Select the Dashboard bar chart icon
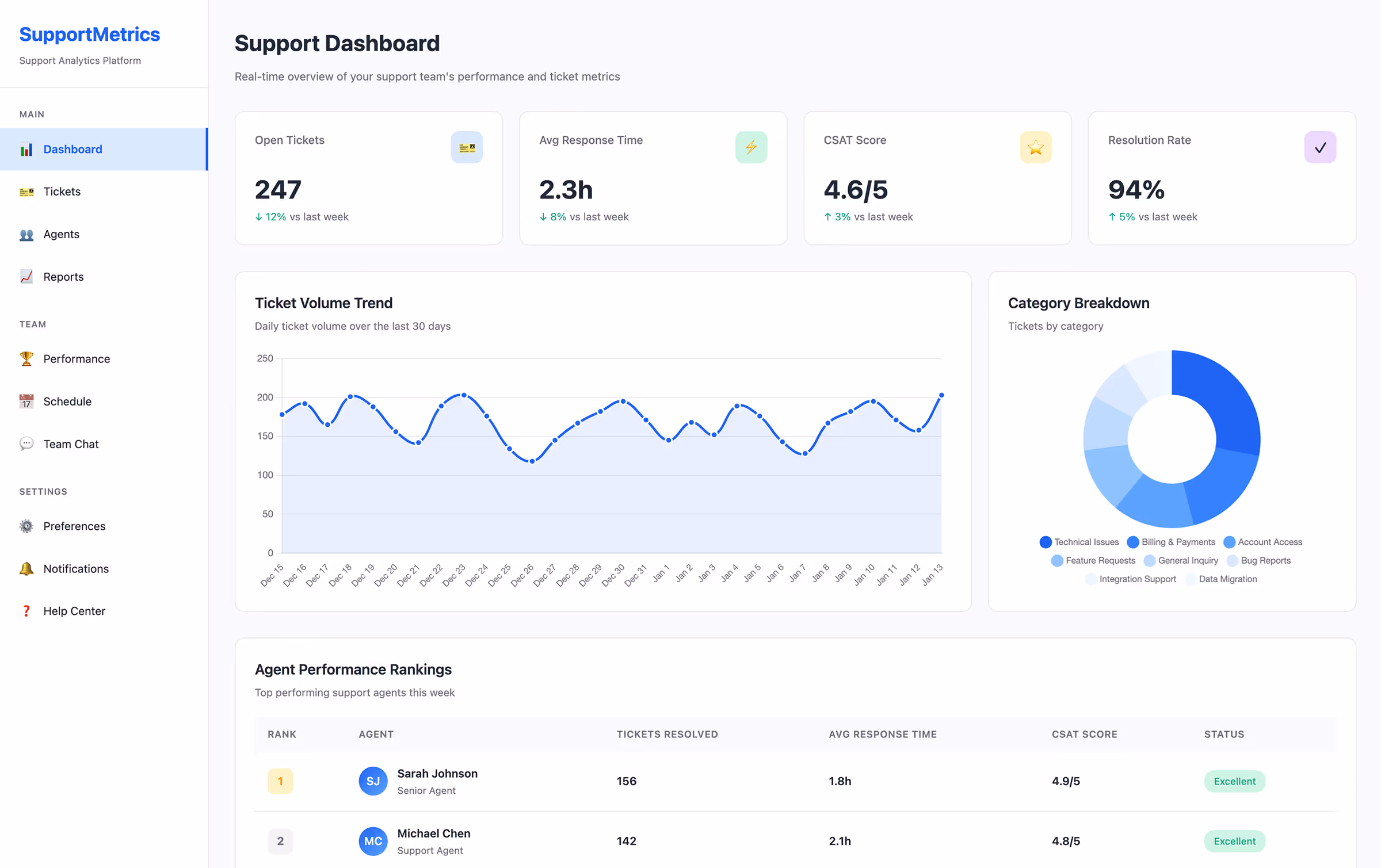 tap(26, 149)
